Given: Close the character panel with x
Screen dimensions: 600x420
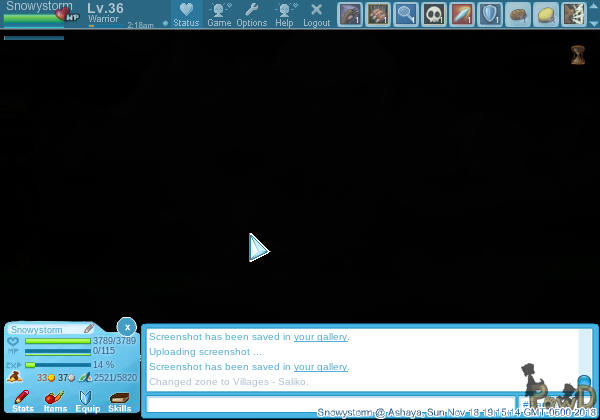Looking at the screenshot, I should (126, 327).
